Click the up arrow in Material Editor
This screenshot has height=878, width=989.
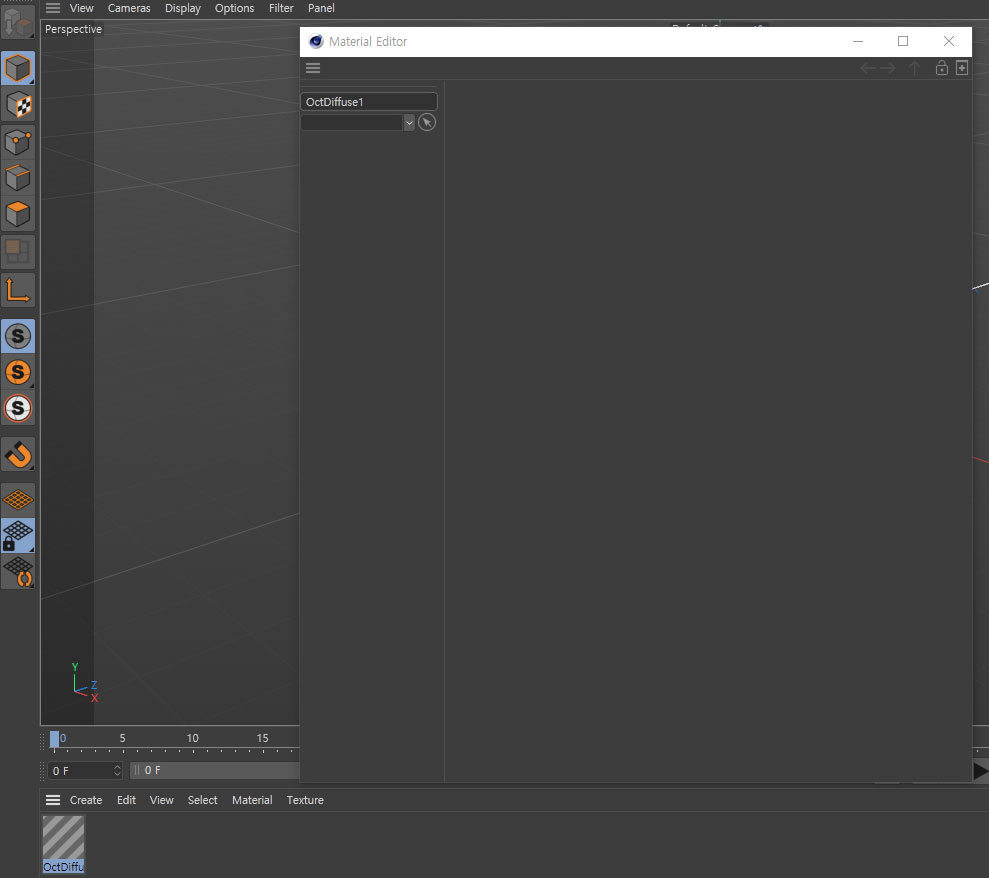point(914,68)
